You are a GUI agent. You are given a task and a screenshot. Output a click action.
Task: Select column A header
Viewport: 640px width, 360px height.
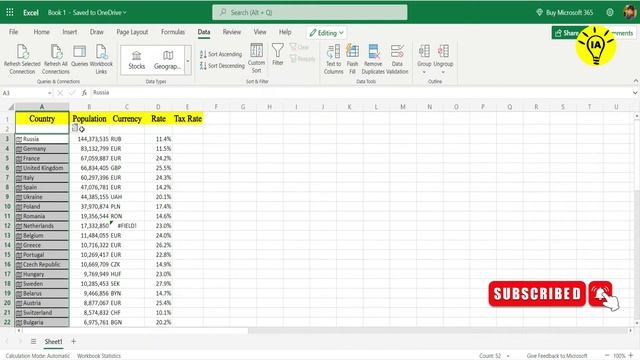[42, 107]
